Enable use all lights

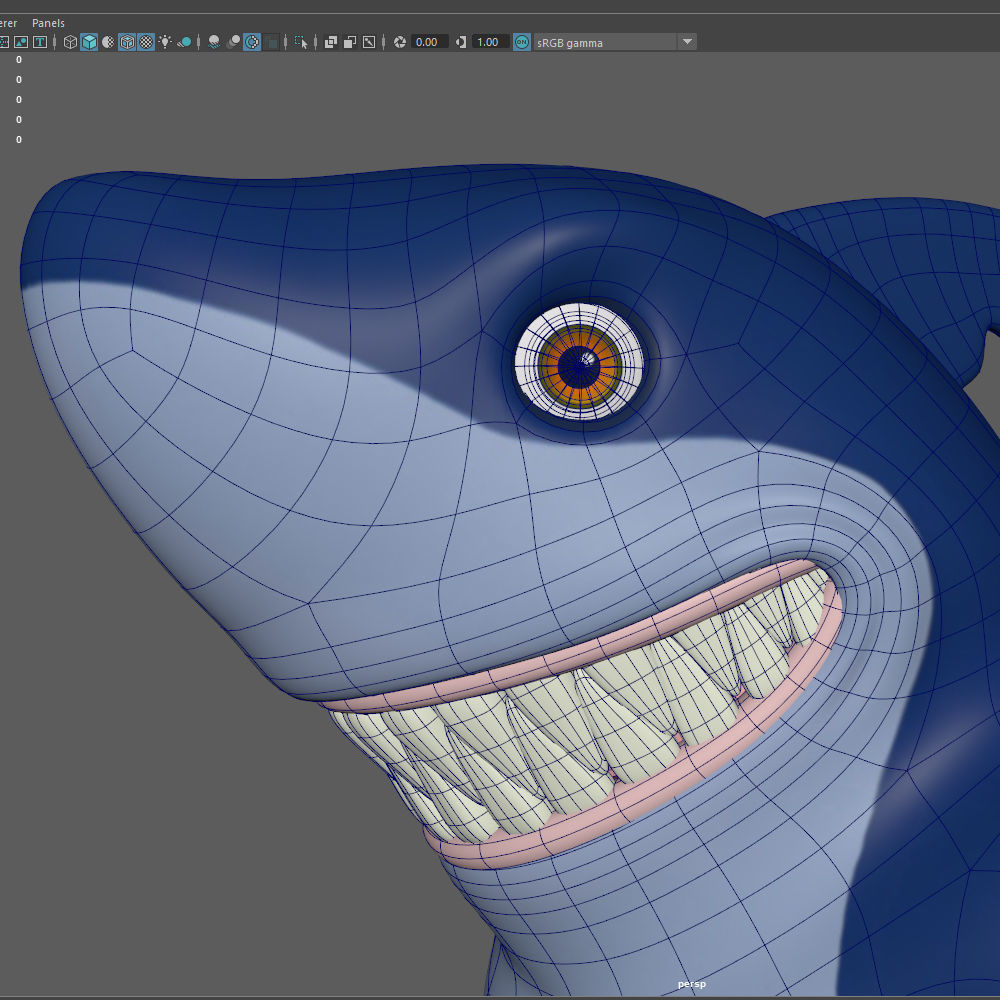[165, 42]
